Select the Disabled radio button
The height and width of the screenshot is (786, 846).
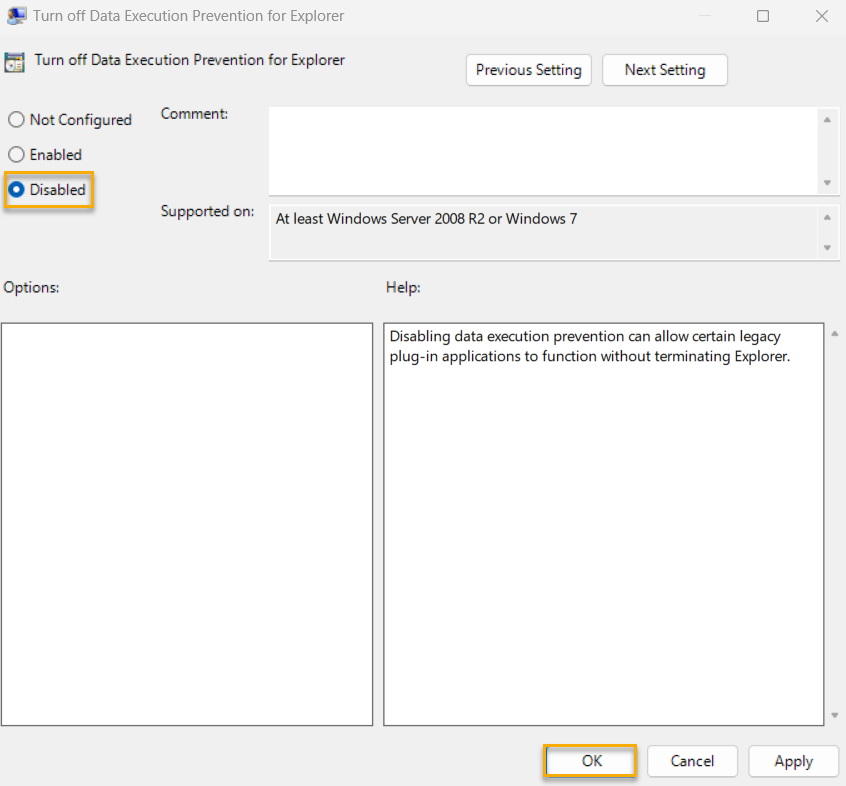[15, 189]
